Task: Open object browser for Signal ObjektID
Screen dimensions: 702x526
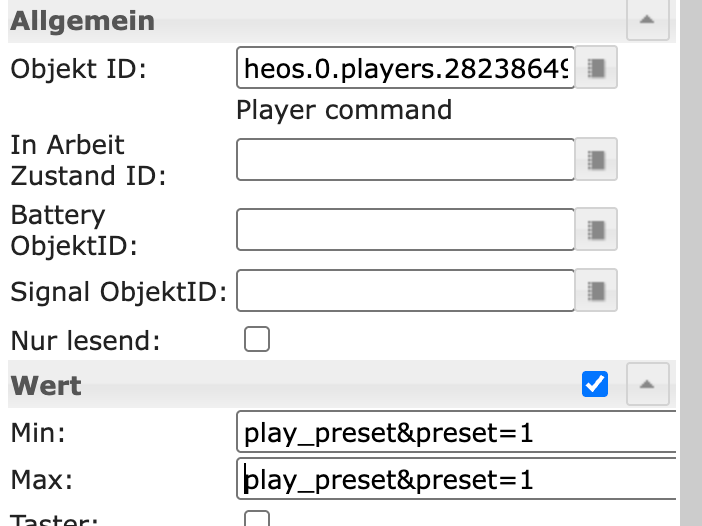Action: [x=597, y=291]
